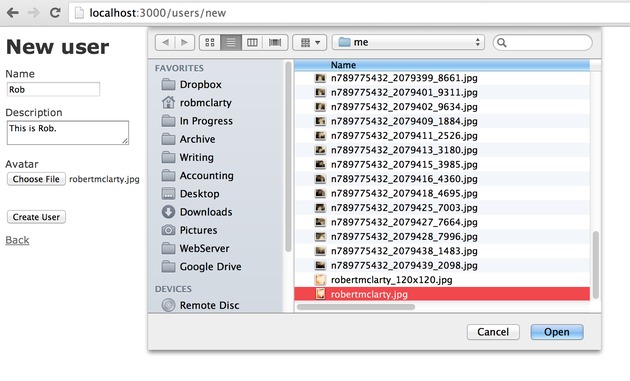
Task: Open the item arrangement dropdown
Action: coord(309,42)
